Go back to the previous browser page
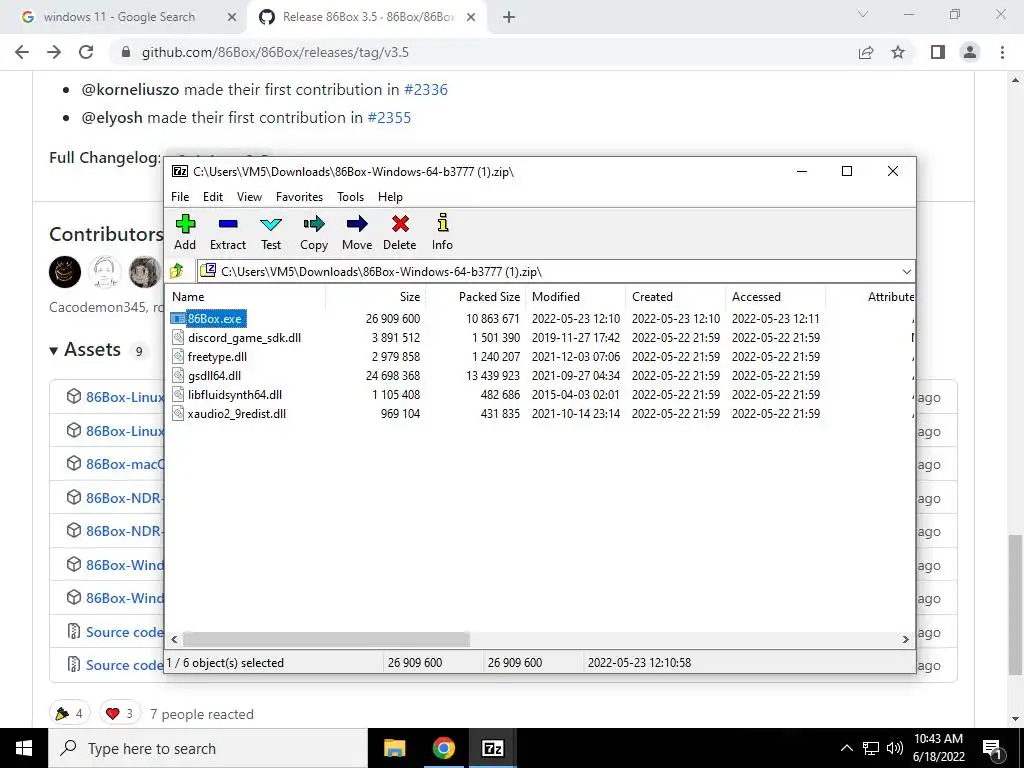 (22, 52)
